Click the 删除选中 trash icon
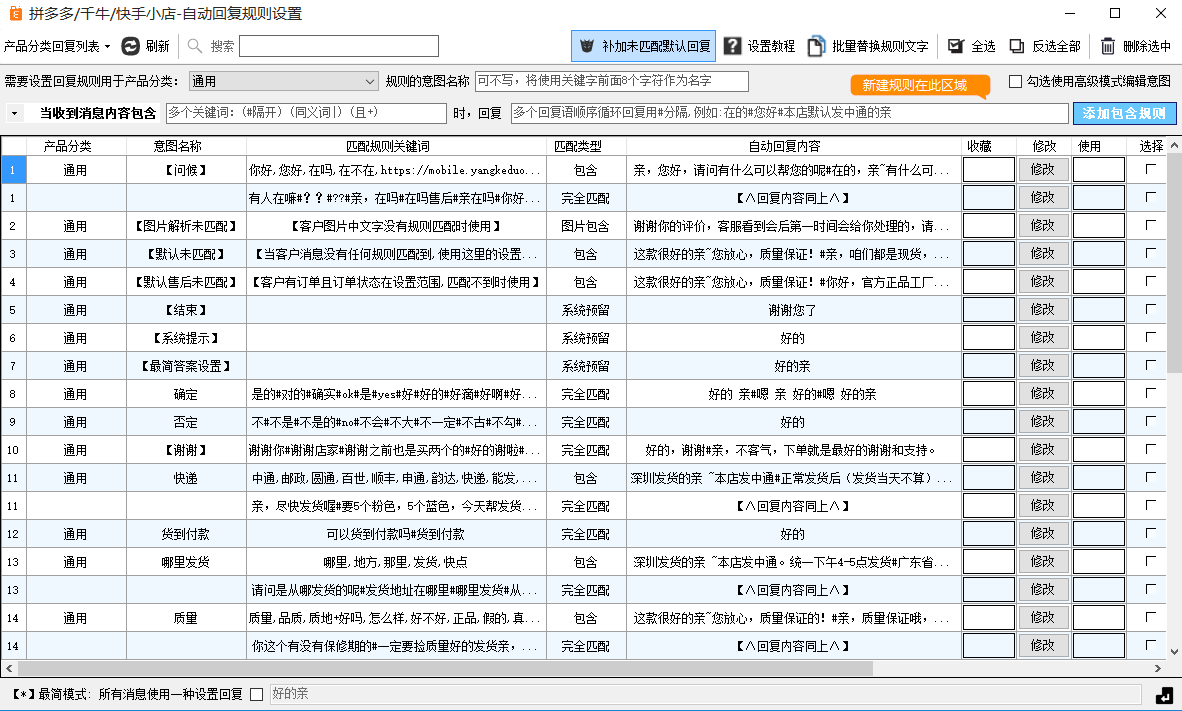The width and height of the screenshot is (1182, 711). coord(1107,46)
